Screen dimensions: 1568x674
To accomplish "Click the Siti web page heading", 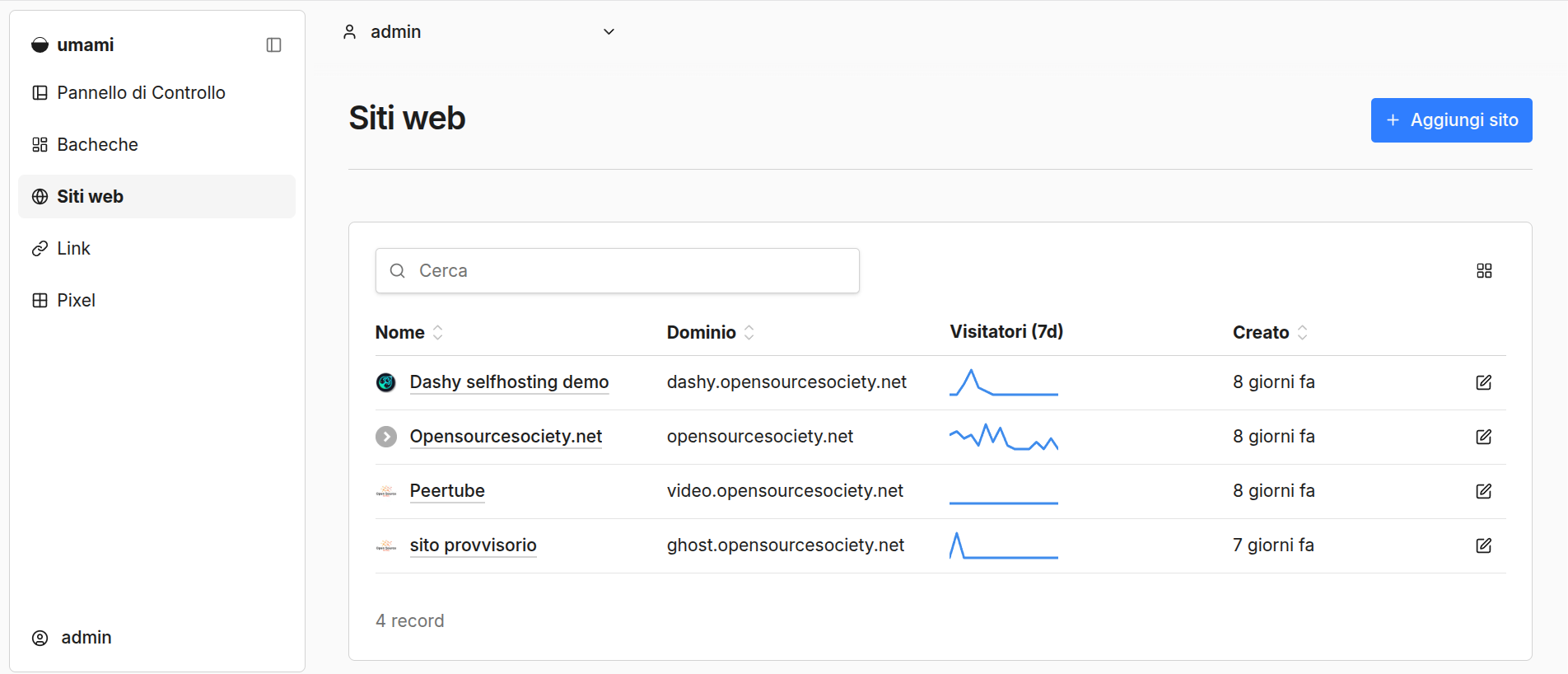I will [407, 118].
